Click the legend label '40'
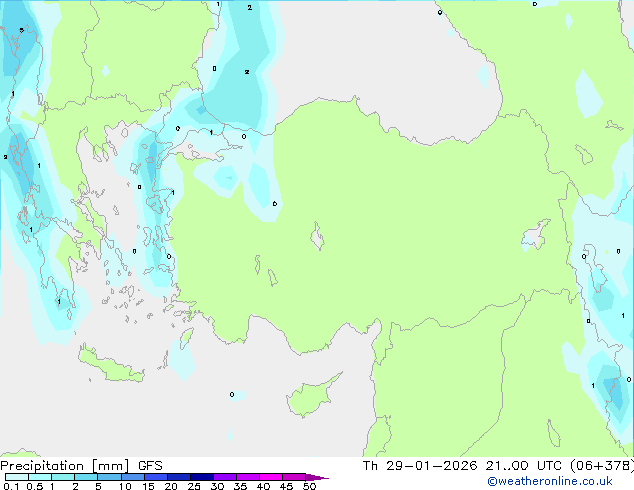 tap(263, 486)
